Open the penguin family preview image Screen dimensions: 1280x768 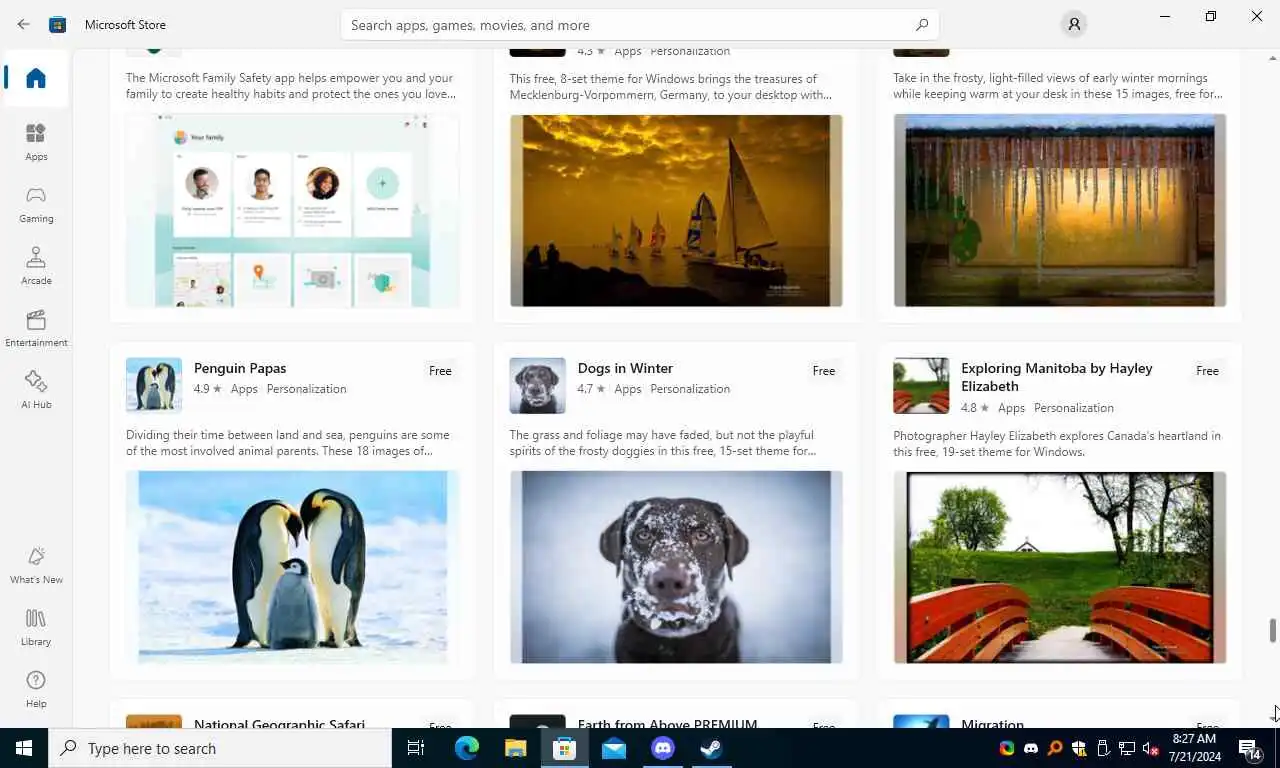coord(292,567)
